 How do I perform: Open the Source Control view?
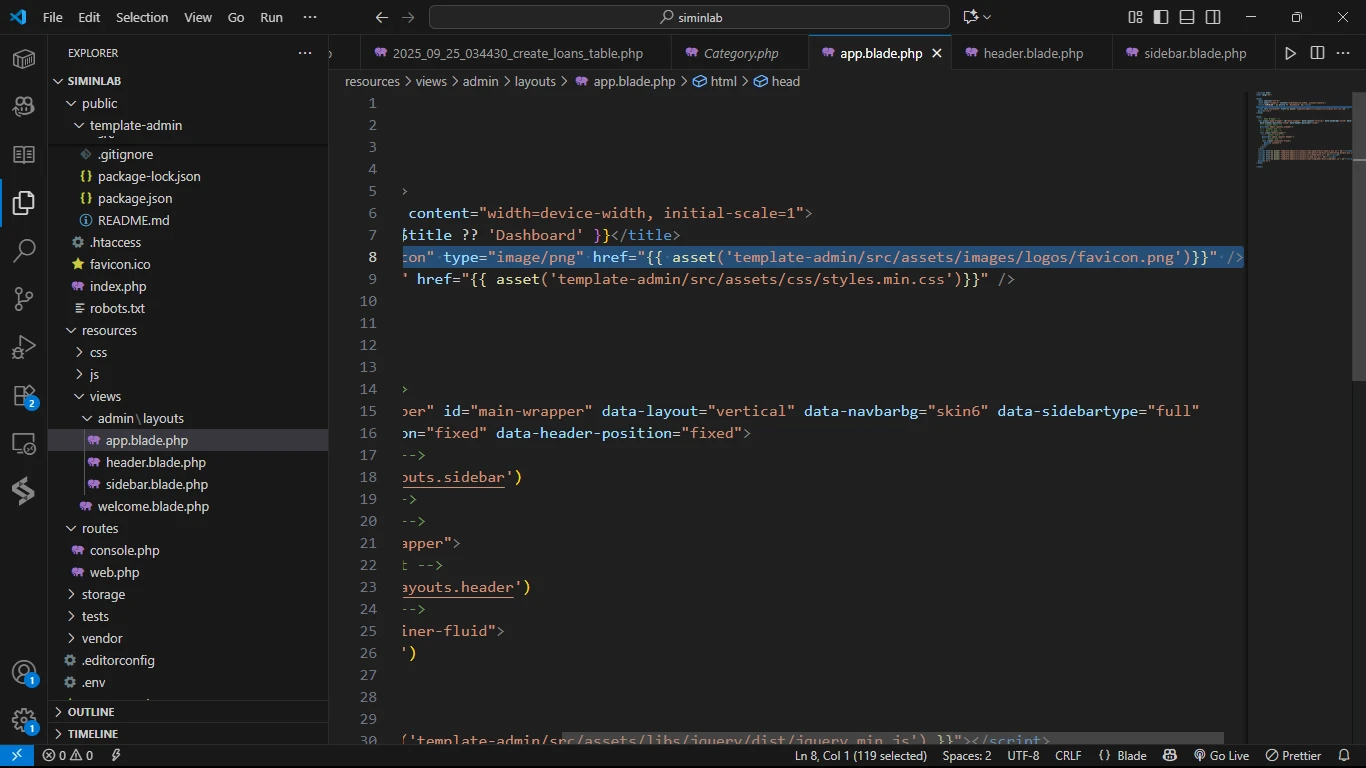[24, 298]
